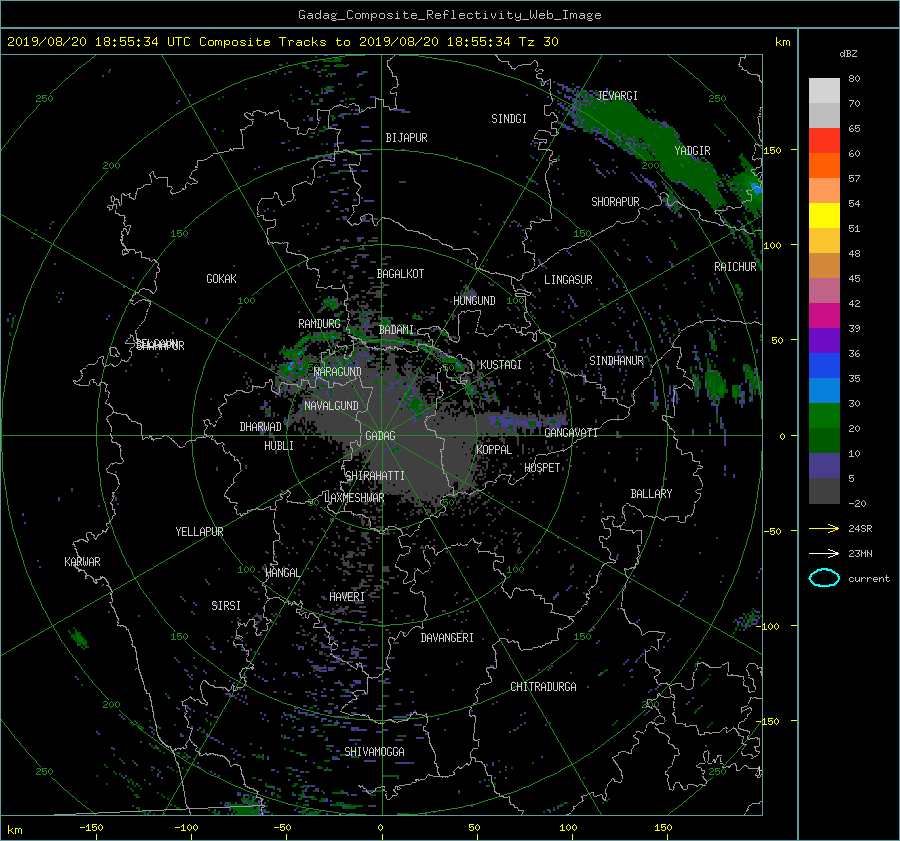
Task: Click the red 65 dBZ color swatch
Action: click(x=824, y=141)
